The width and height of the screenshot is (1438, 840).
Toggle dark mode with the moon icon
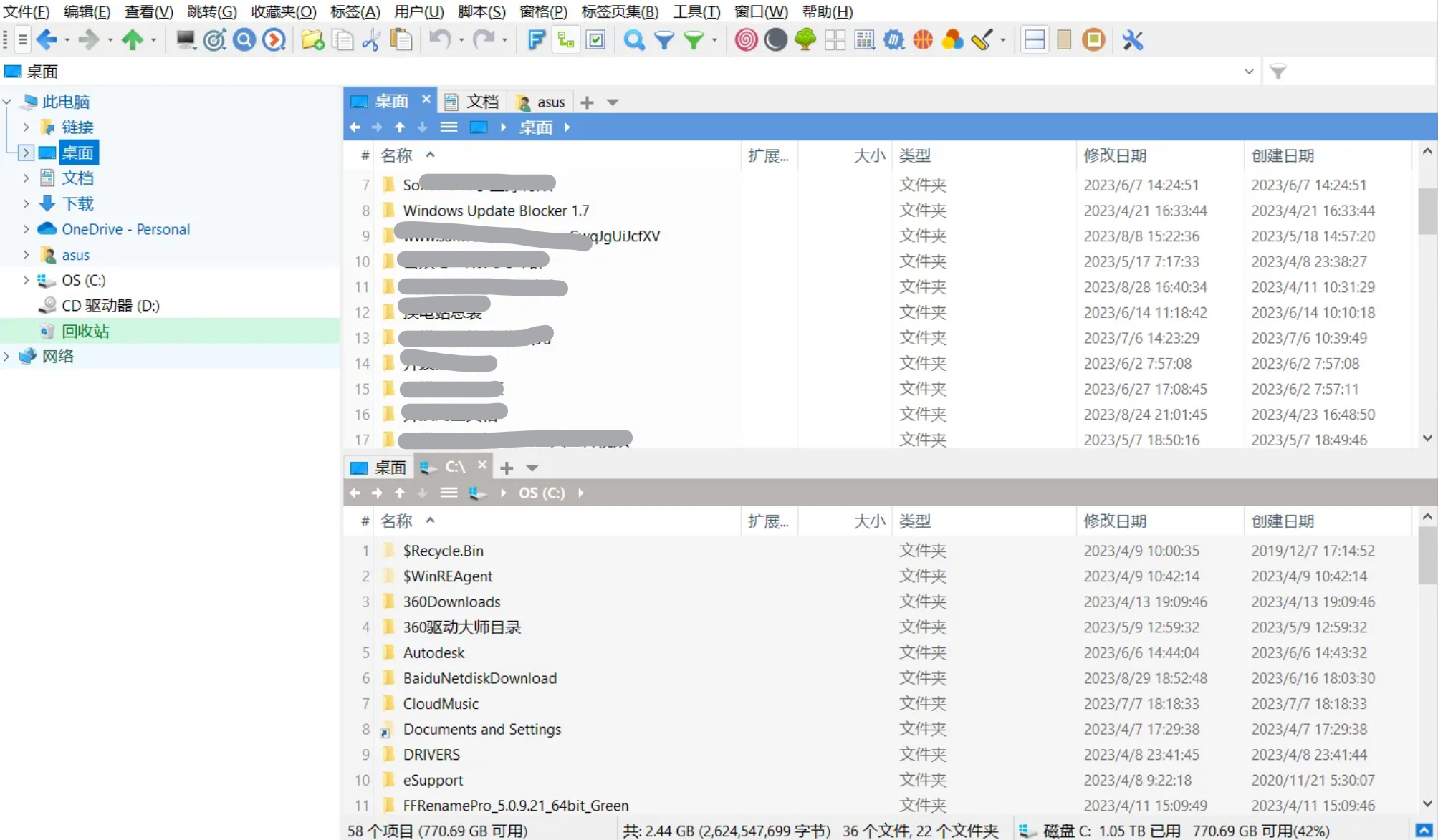point(775,39)
